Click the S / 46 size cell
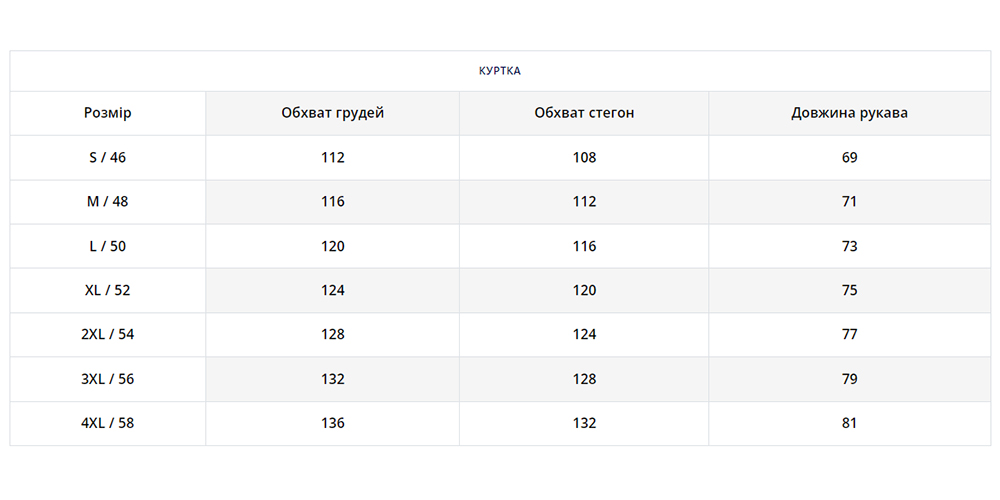 108,157
